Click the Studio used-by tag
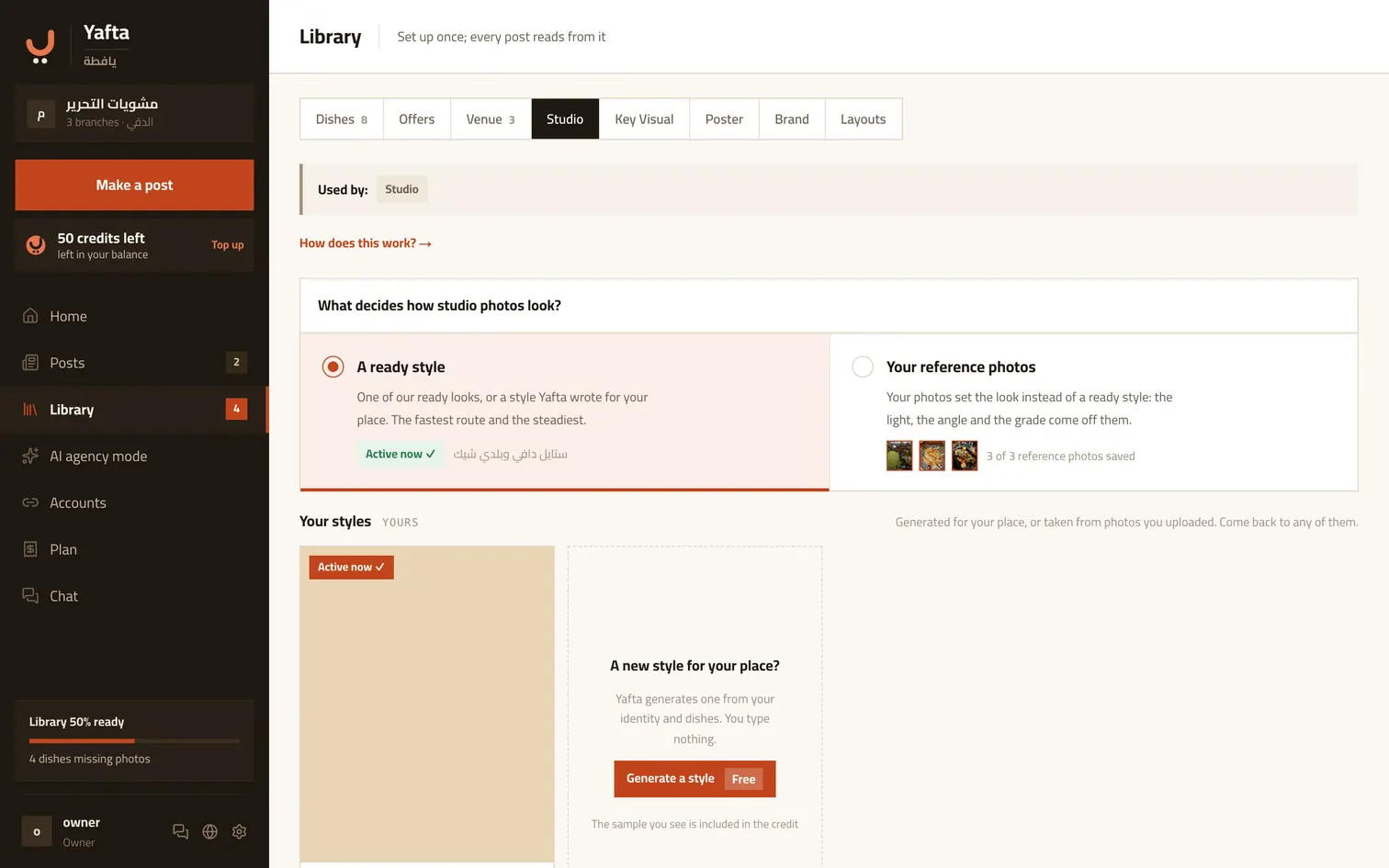The height and width of the screenshot is (868, 1389). [401, 189]
